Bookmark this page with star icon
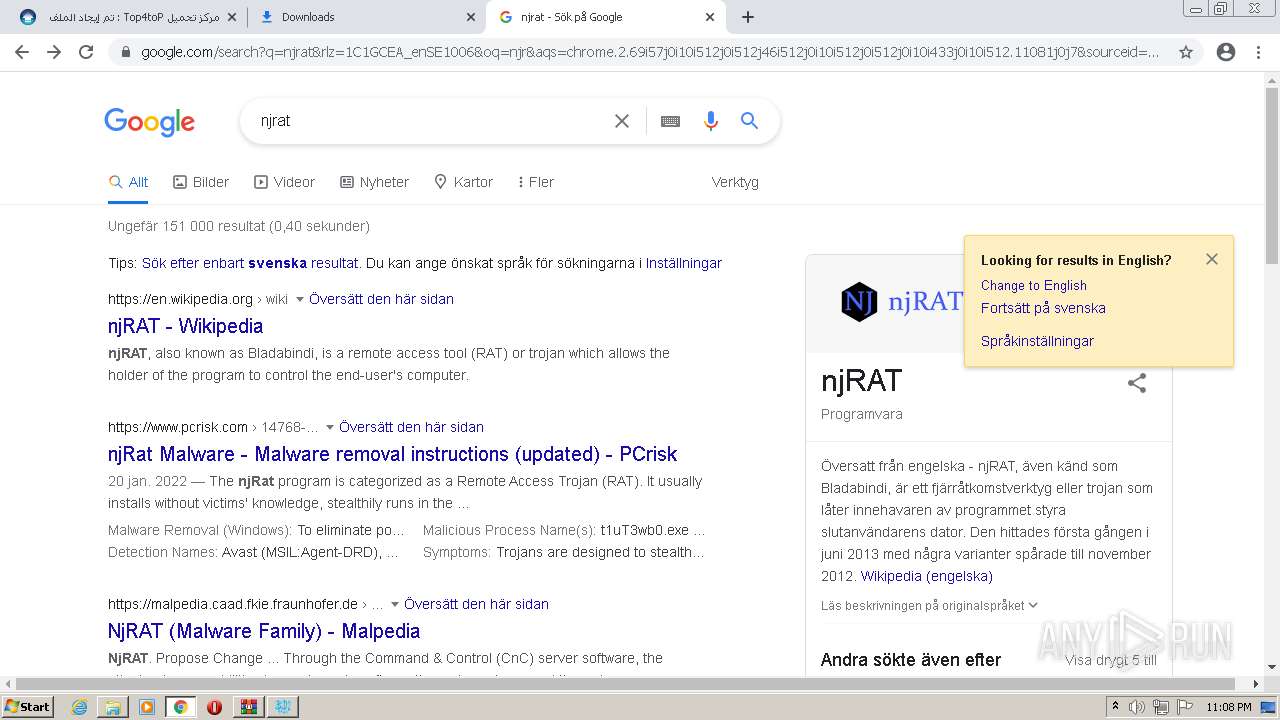 point(1186,52)
